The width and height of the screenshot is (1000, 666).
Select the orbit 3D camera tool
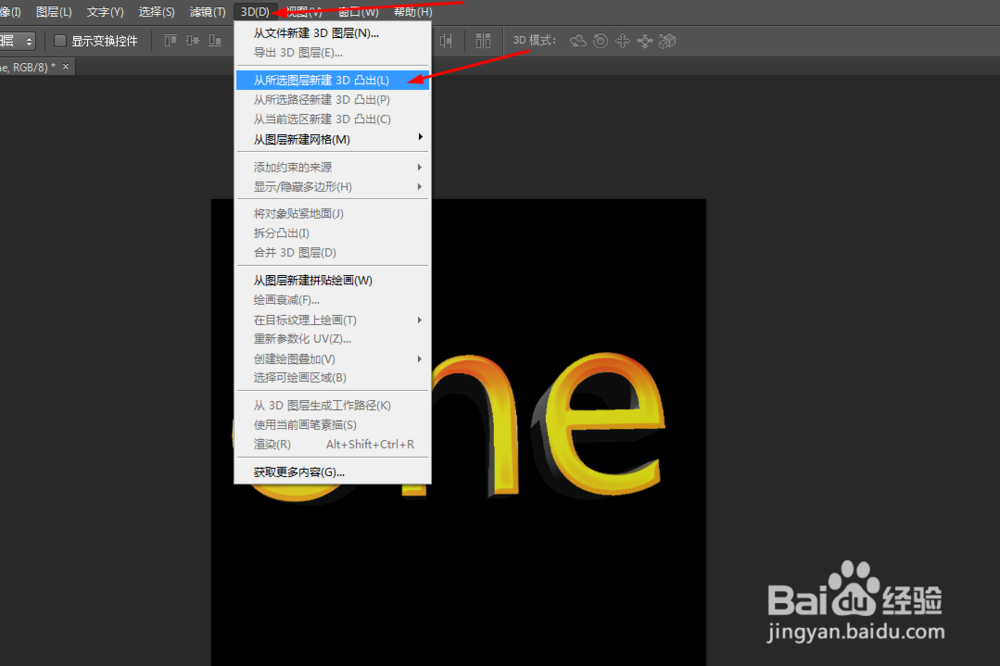pos(578,41)
